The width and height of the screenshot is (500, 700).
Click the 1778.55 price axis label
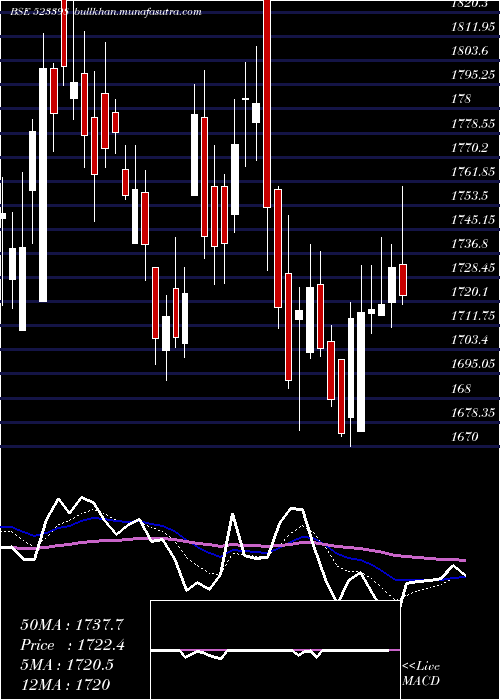(x=473, y=124)
